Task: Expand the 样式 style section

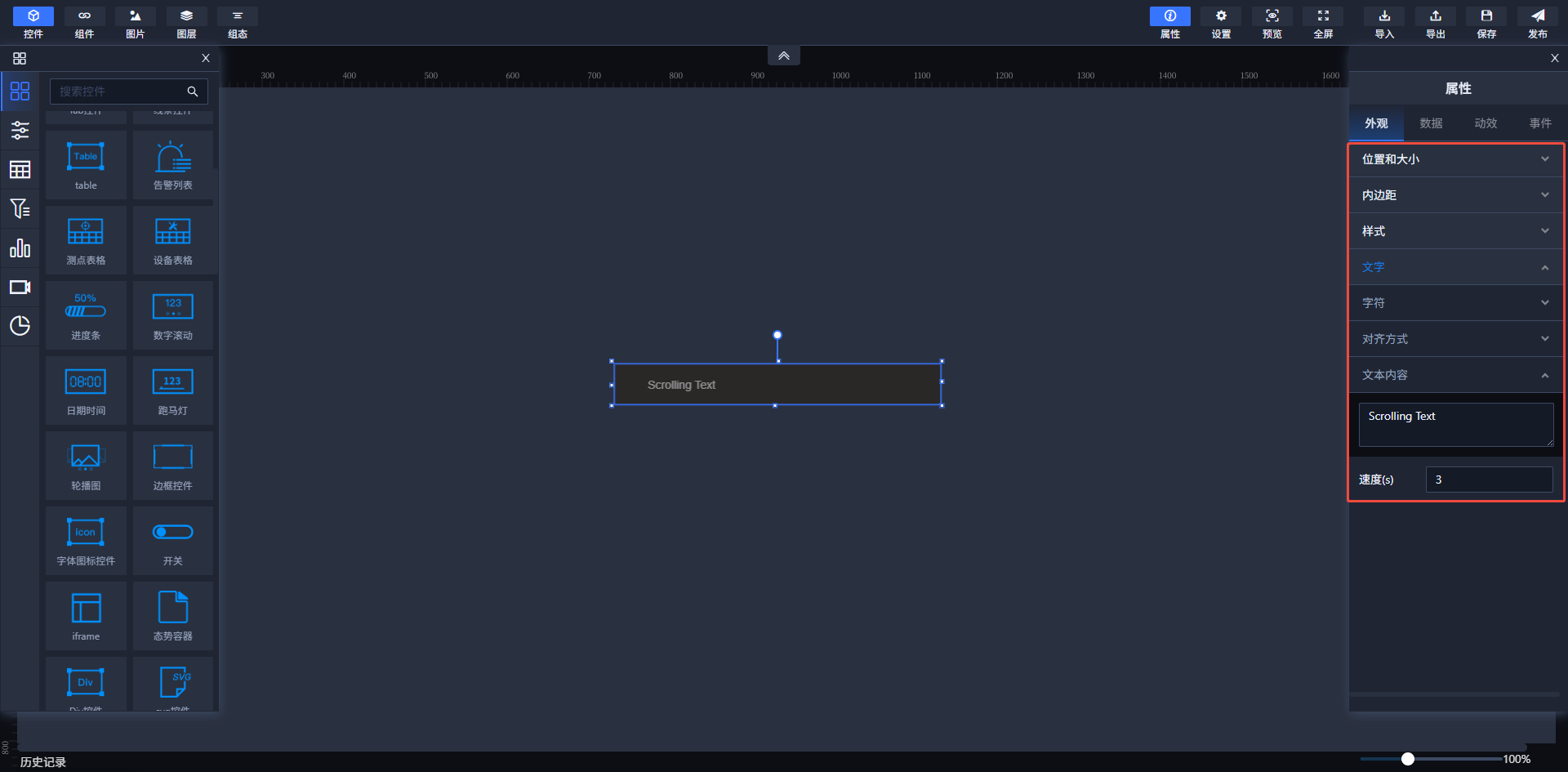Action: click(x=1456, y=231)
